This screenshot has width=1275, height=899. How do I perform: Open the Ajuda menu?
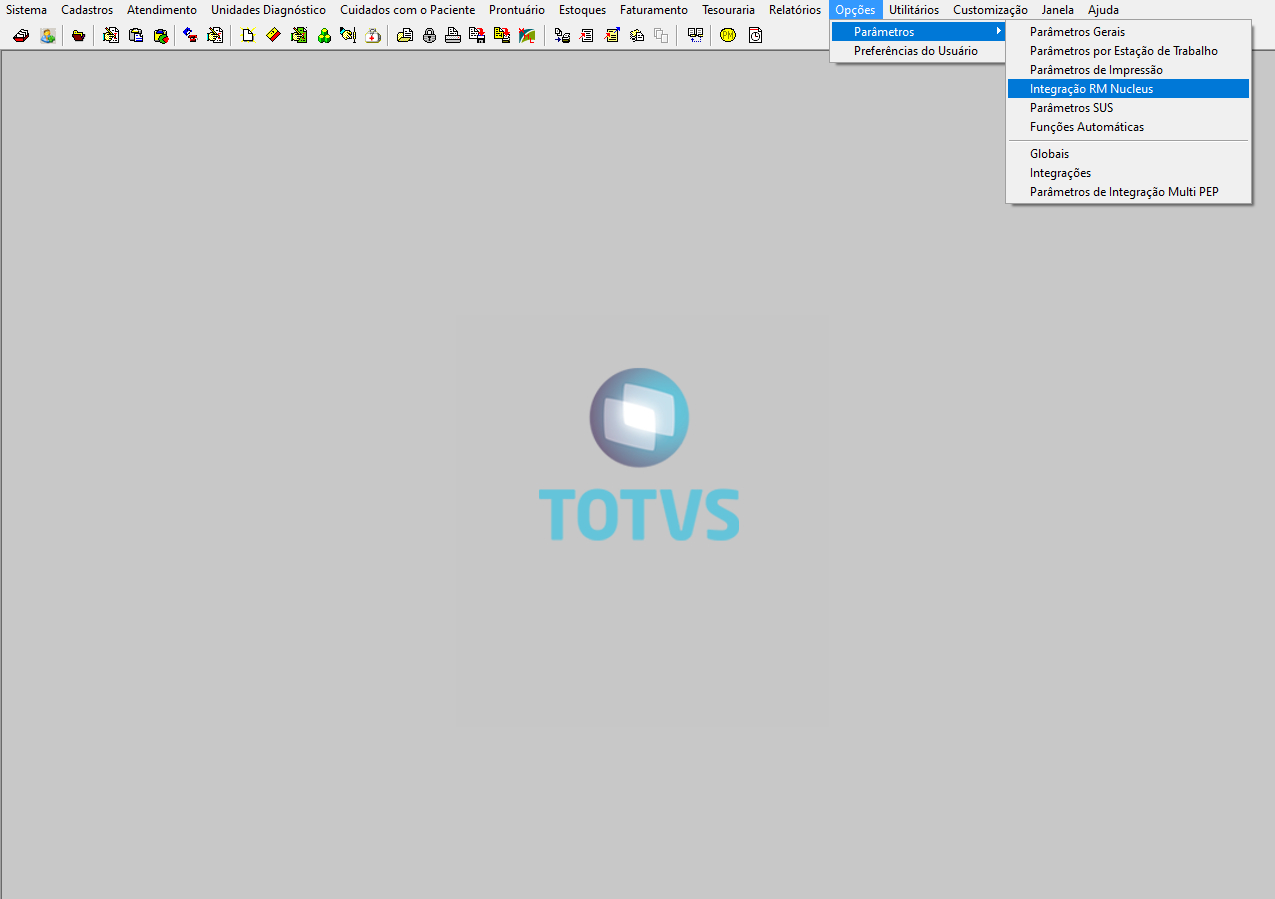click(x=1103, y=10)
